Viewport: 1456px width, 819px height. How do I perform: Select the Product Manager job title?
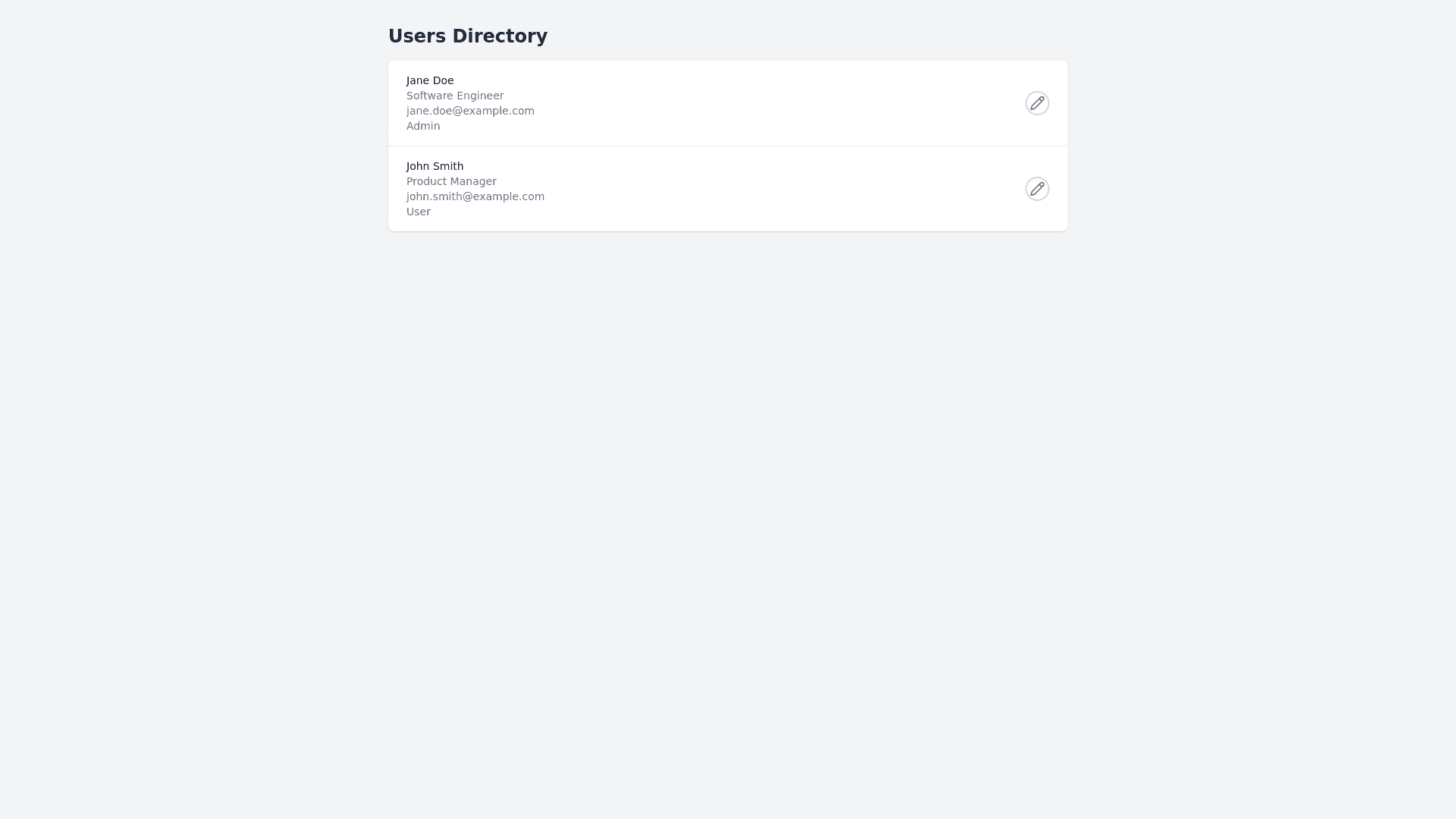451,181
